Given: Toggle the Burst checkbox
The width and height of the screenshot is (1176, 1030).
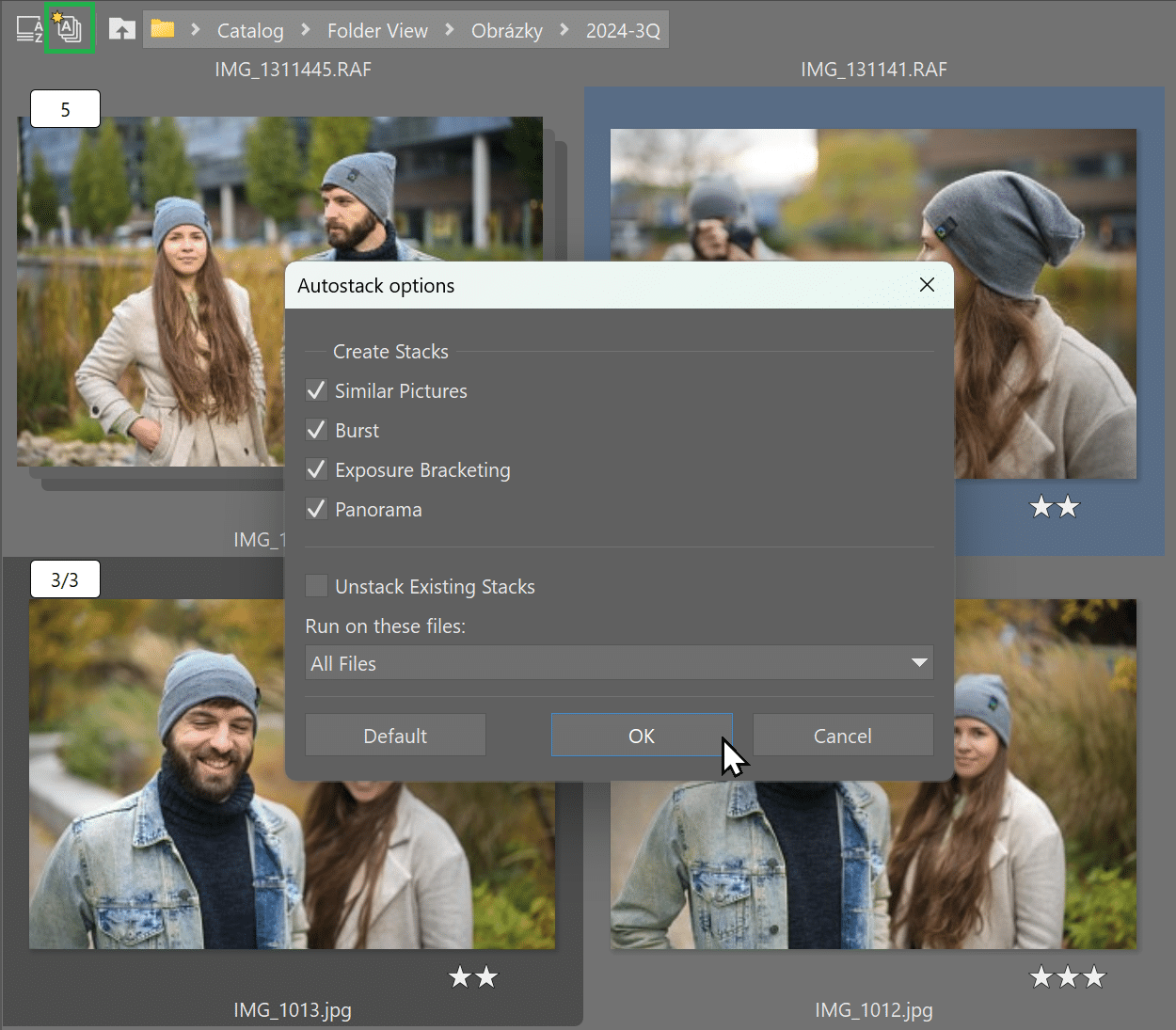Looking at the screenshot, I should [x=317, y=430].
